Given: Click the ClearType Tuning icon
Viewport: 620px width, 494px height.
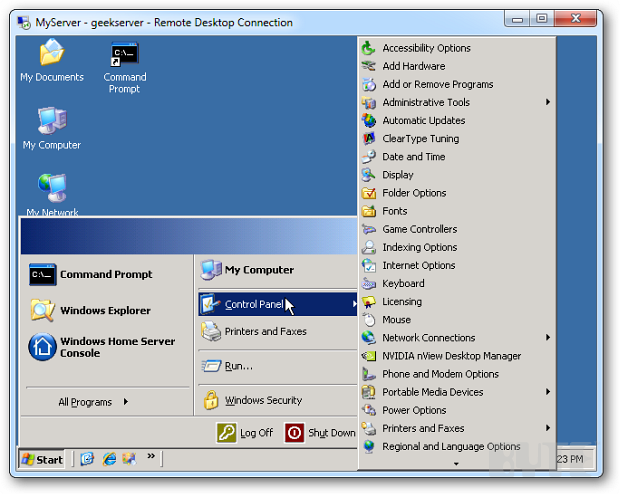Looking at the screenshot, I should click(x=369, y=138).
